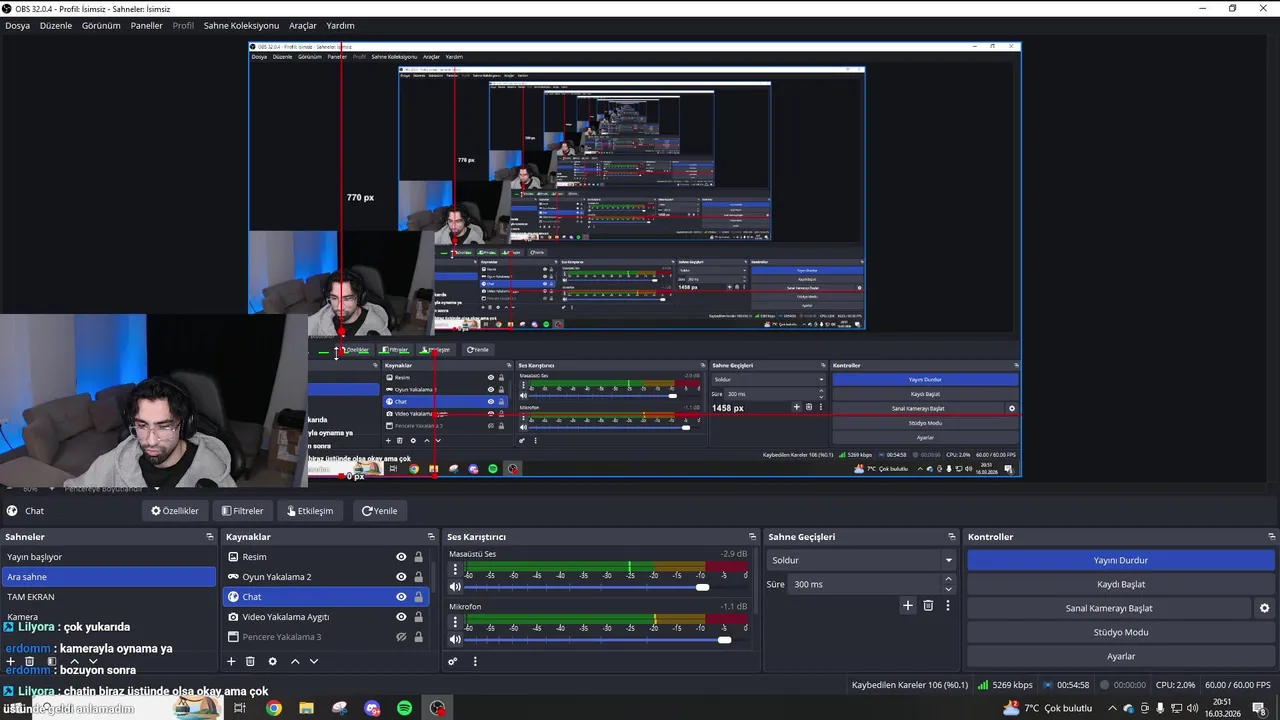Click Sanal Kamerayı Başlat button

pos(1109,608)
